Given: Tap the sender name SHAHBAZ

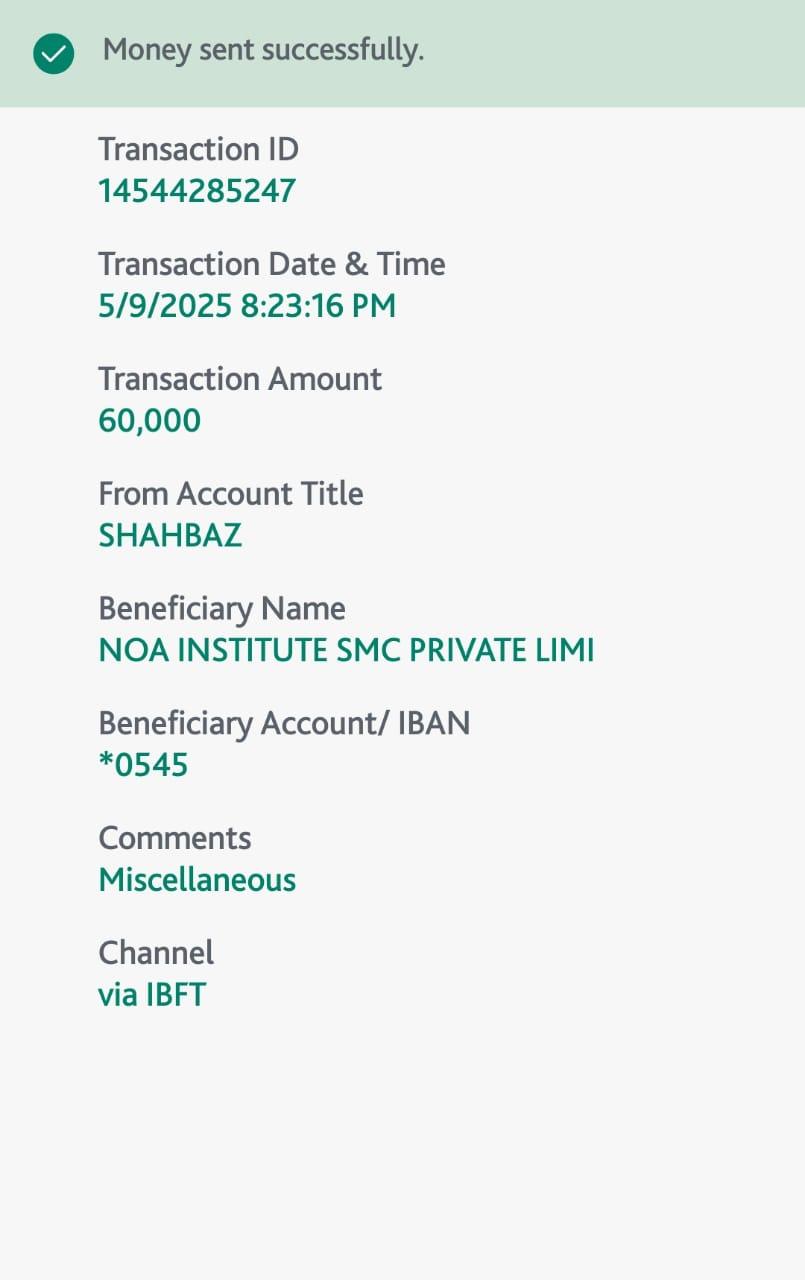Looking at the screenshot, I should pos(170,536).
